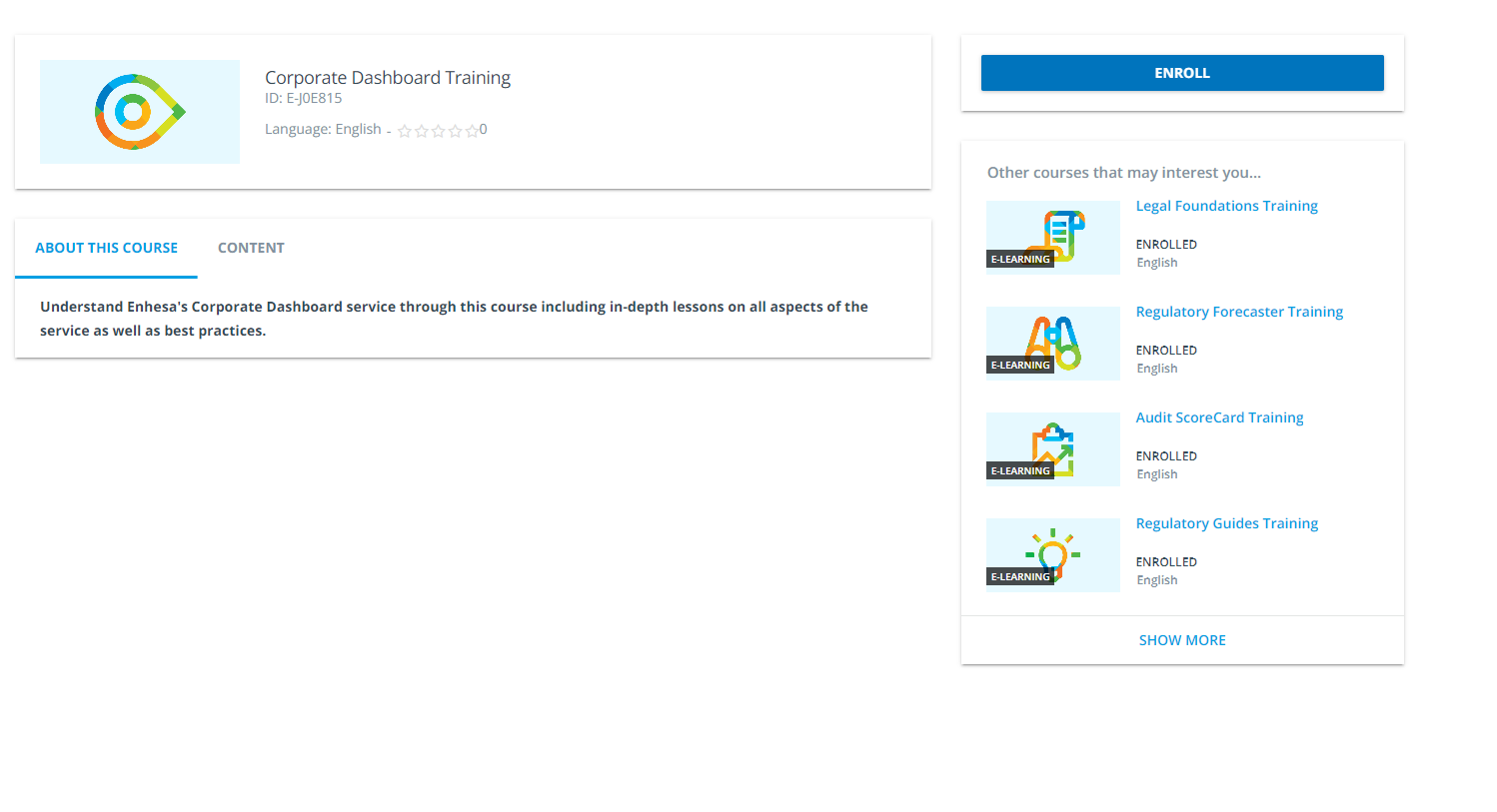Click the E-LEARNING badge on Legal Foundations thumbnail

click(1020, 259)
